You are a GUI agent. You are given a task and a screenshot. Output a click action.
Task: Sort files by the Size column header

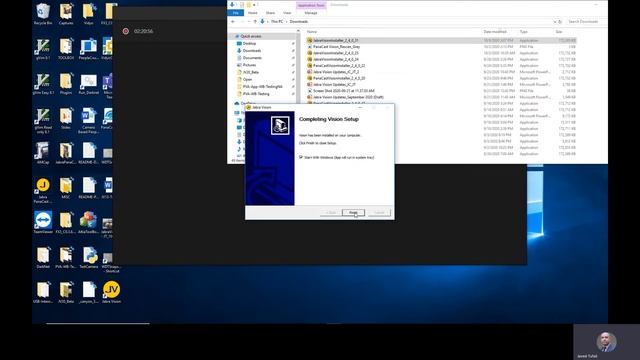(559, 31)
